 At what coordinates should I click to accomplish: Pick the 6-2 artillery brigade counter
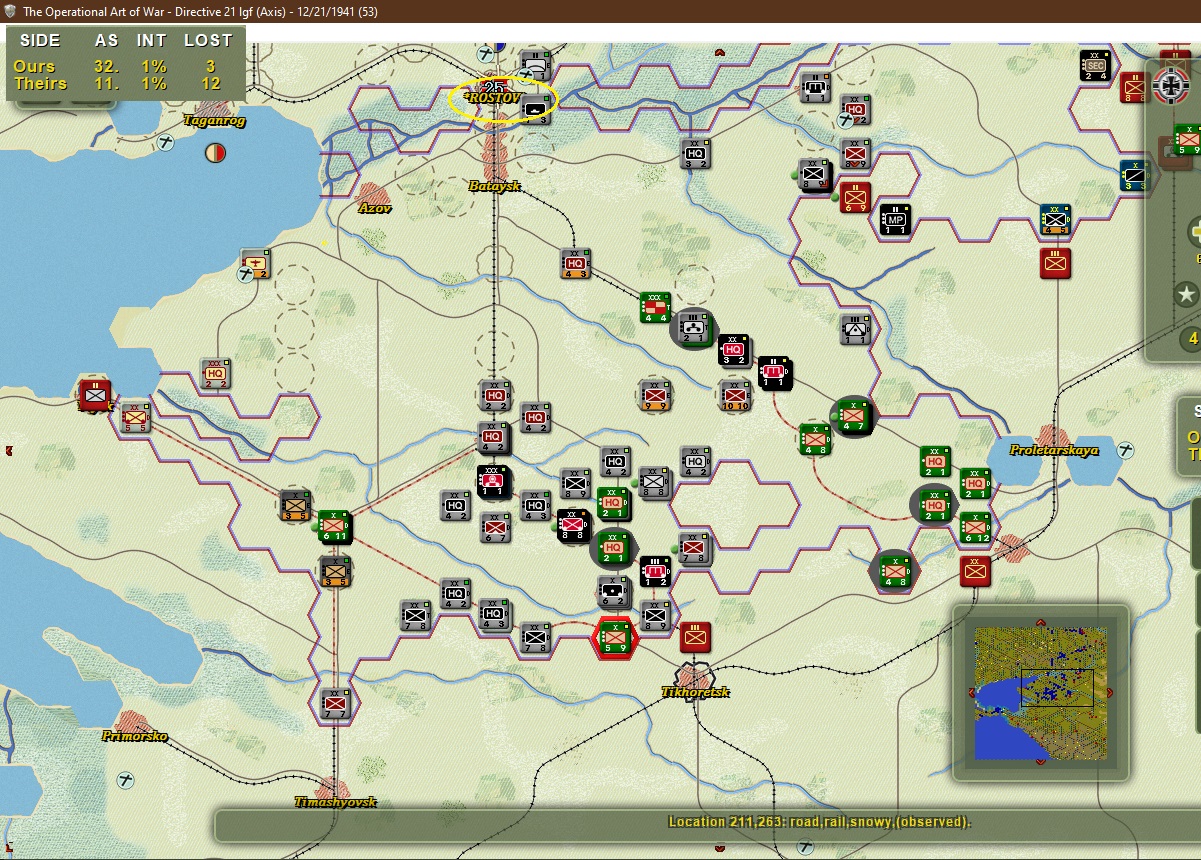(614, 592)
